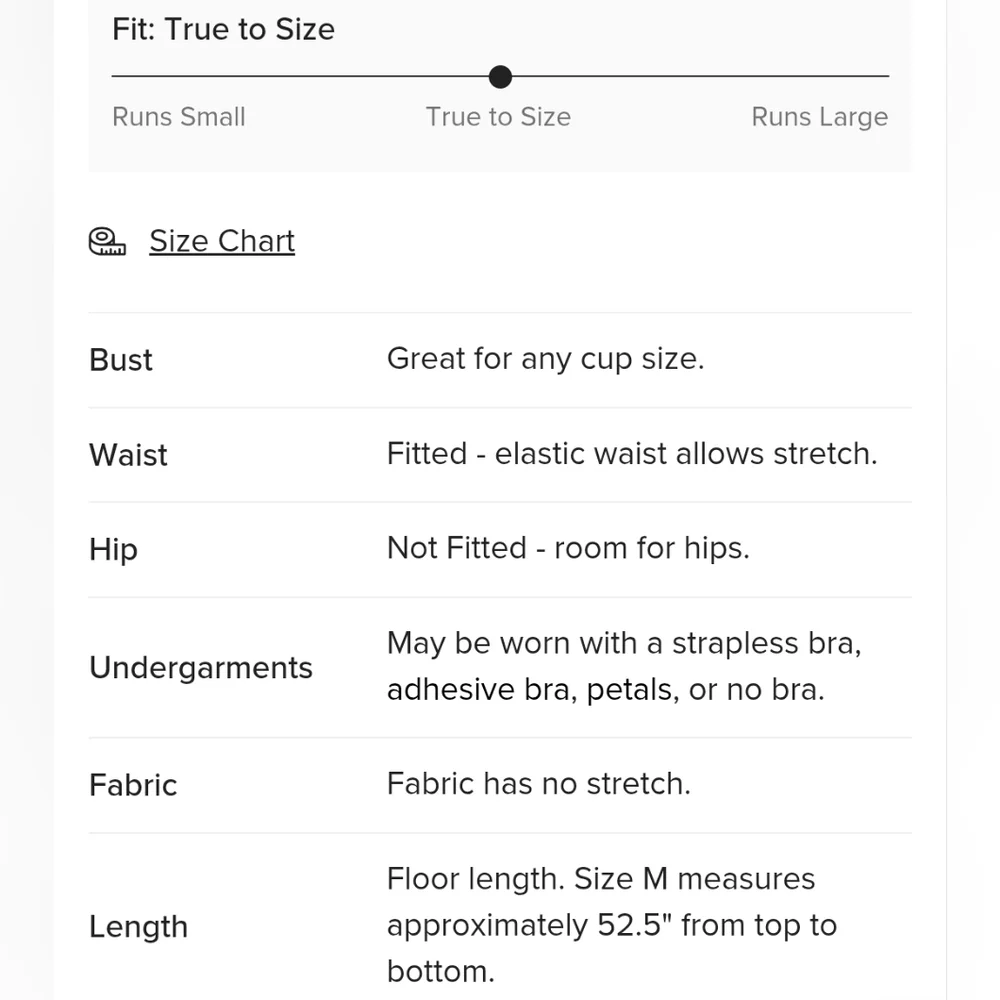The height and width of the screenshot is (1000, 1000).
Task: Click the strapless bra description text
Action: 624,667
